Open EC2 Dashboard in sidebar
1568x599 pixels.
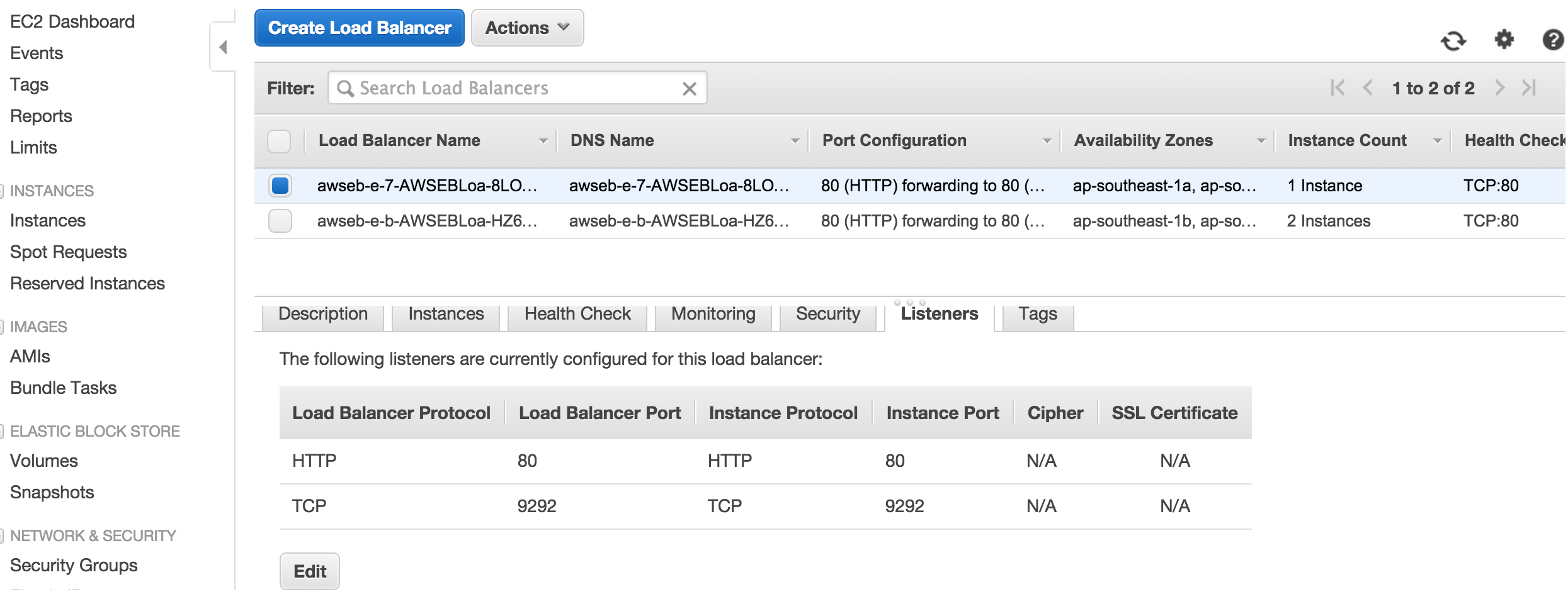pyautogui.click(x=72, y=22)
